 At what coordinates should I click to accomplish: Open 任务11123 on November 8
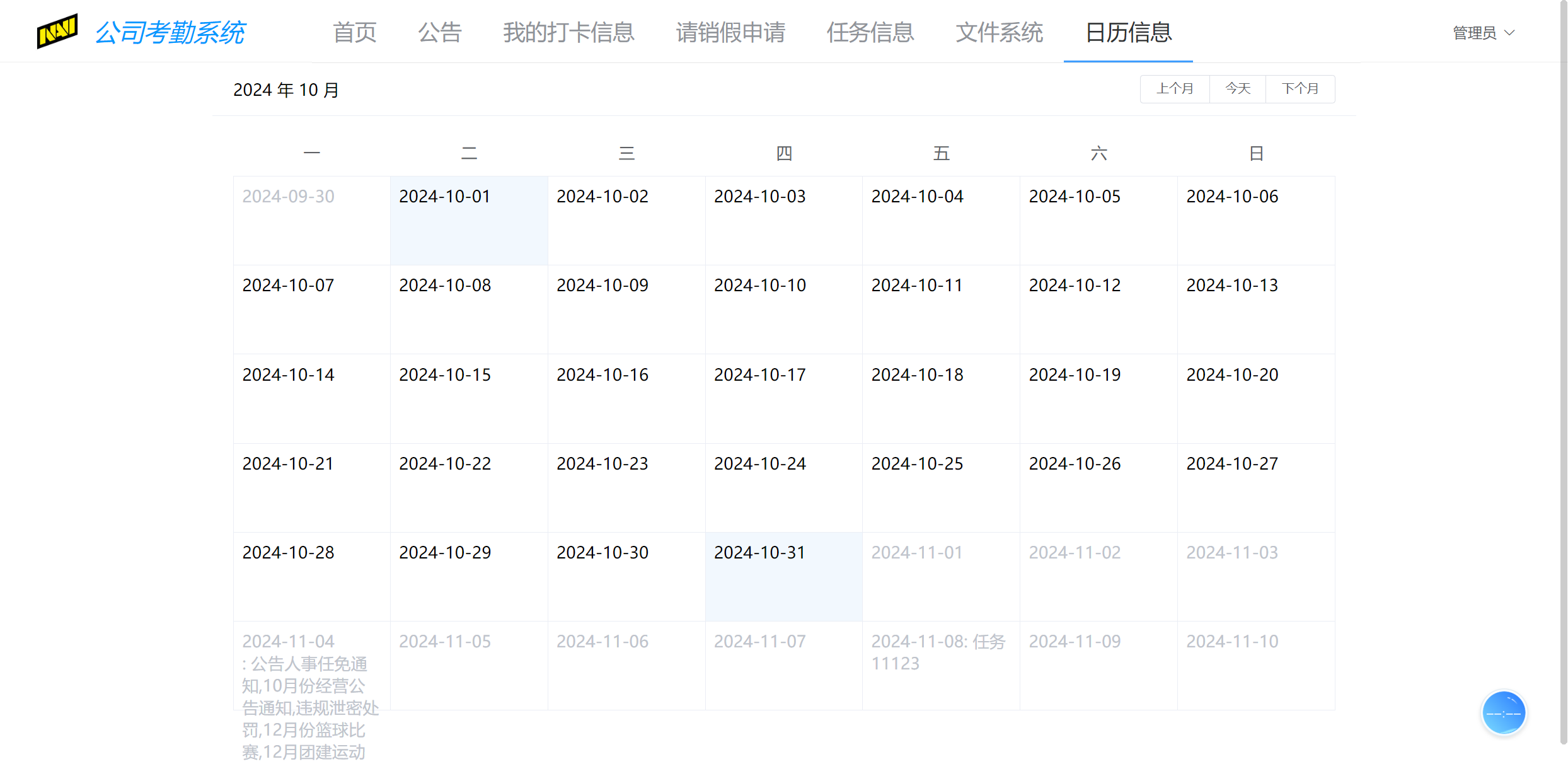pos(938,652)
